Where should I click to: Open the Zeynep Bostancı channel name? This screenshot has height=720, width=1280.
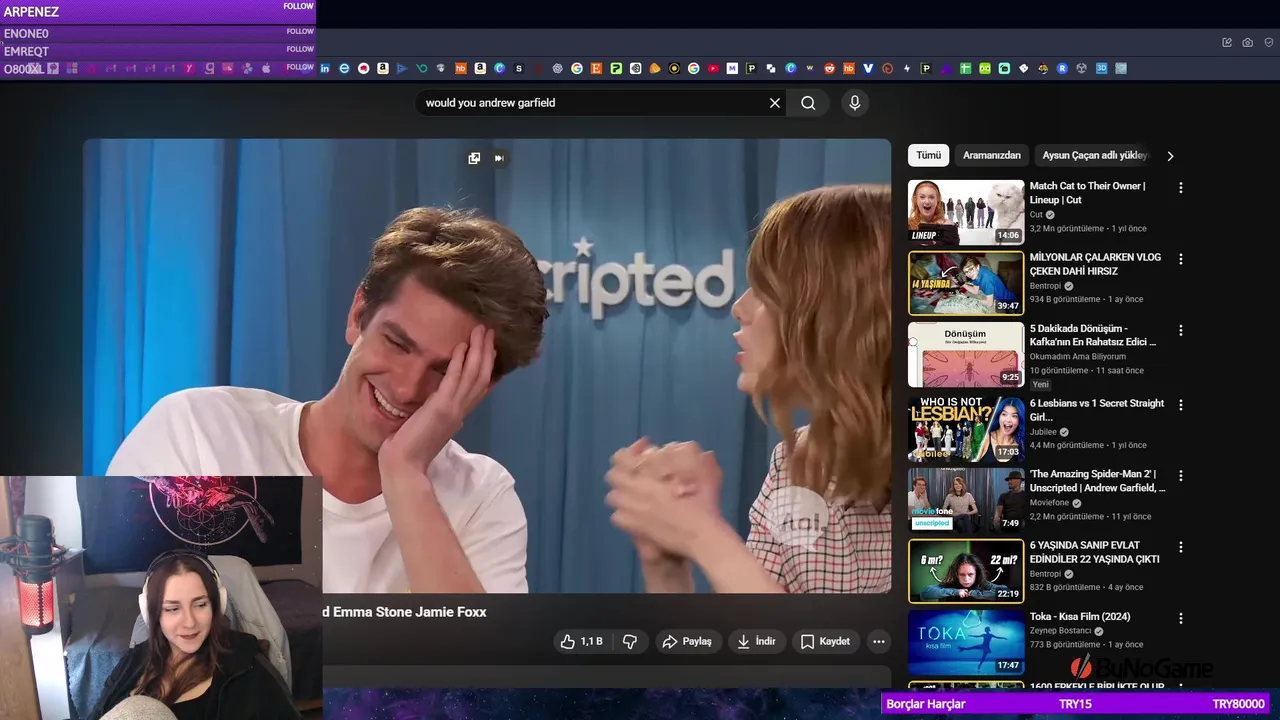1062,631
